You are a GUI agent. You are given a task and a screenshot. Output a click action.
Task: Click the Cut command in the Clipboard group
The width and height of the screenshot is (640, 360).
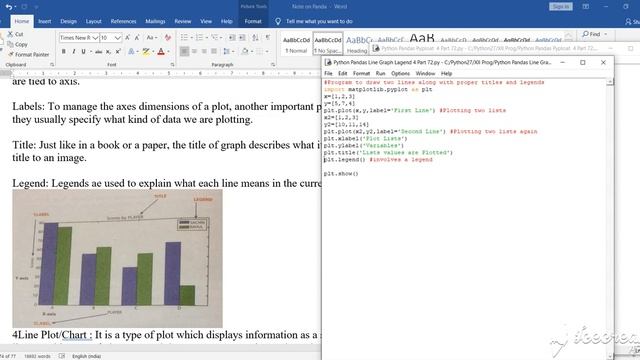click(16, 34)
